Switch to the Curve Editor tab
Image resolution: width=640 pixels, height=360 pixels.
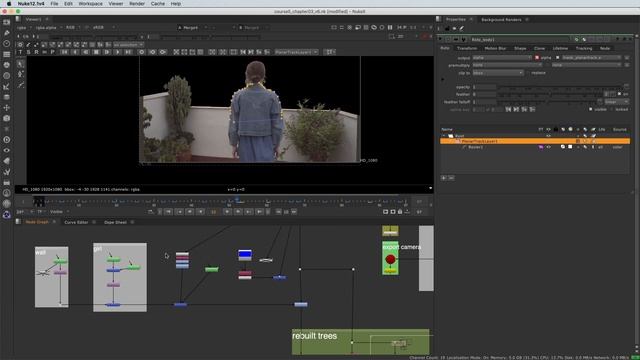tap(76, 222)
